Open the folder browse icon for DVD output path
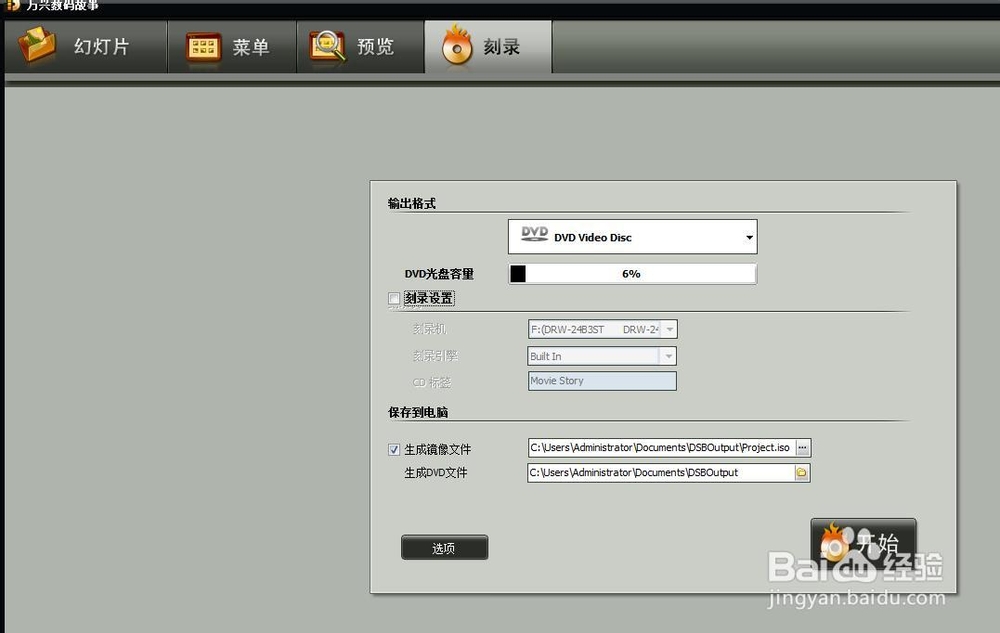 pos(800,472)
